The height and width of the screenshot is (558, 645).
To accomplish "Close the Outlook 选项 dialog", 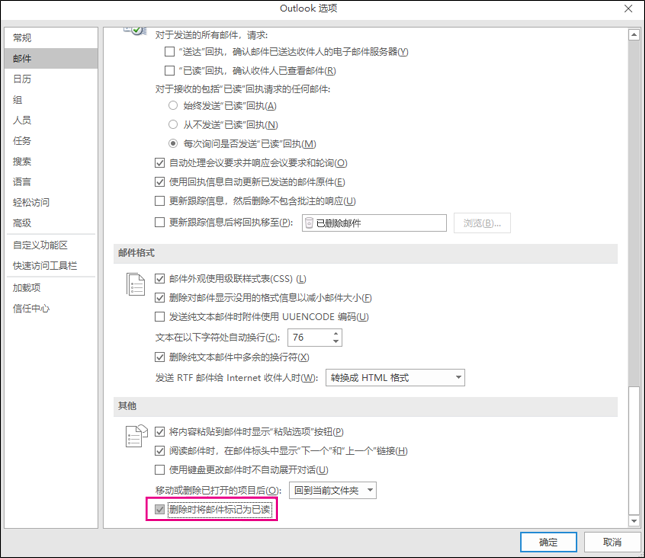I will click(628, 9).
